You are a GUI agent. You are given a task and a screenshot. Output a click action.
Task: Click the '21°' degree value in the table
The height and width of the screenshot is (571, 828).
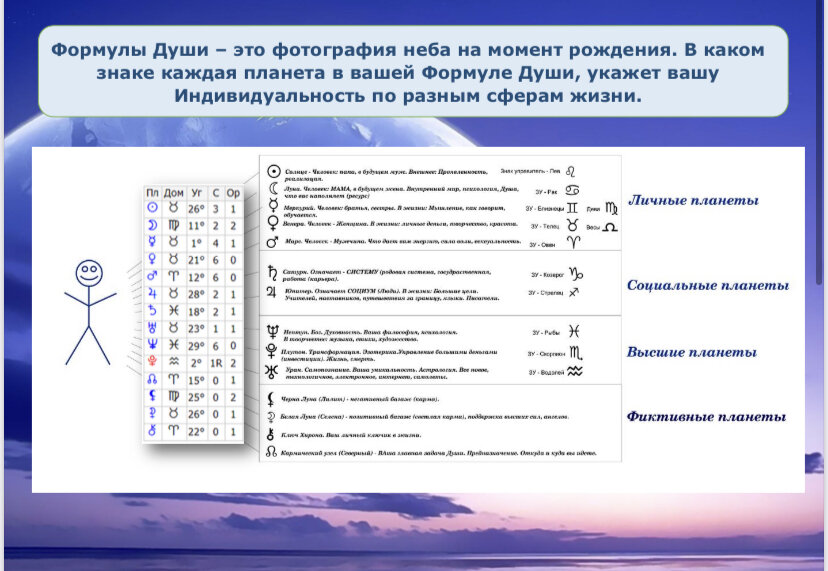[196, 260]
